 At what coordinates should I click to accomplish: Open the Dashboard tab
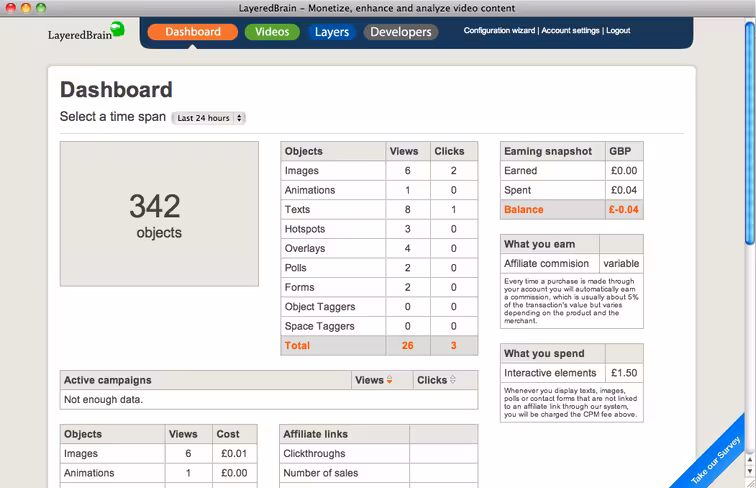193,32
